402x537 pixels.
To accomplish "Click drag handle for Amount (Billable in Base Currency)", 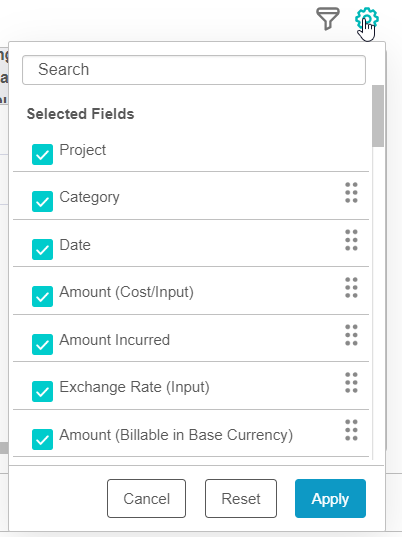I will (351, 430).
